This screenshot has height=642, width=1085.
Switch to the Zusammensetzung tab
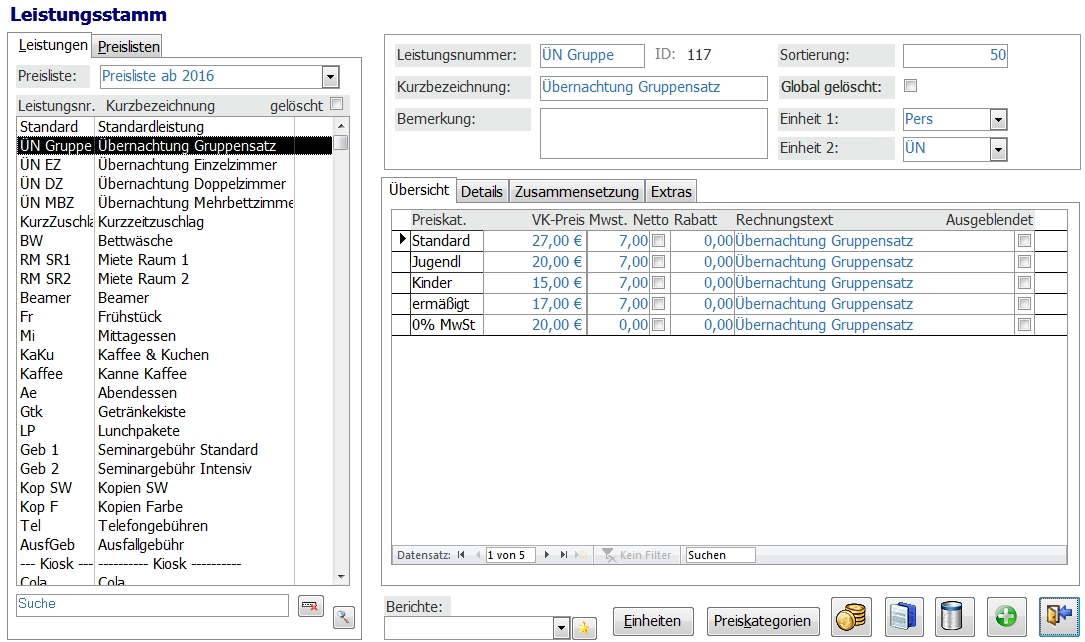pyautogui.click(x=576, y=192)
